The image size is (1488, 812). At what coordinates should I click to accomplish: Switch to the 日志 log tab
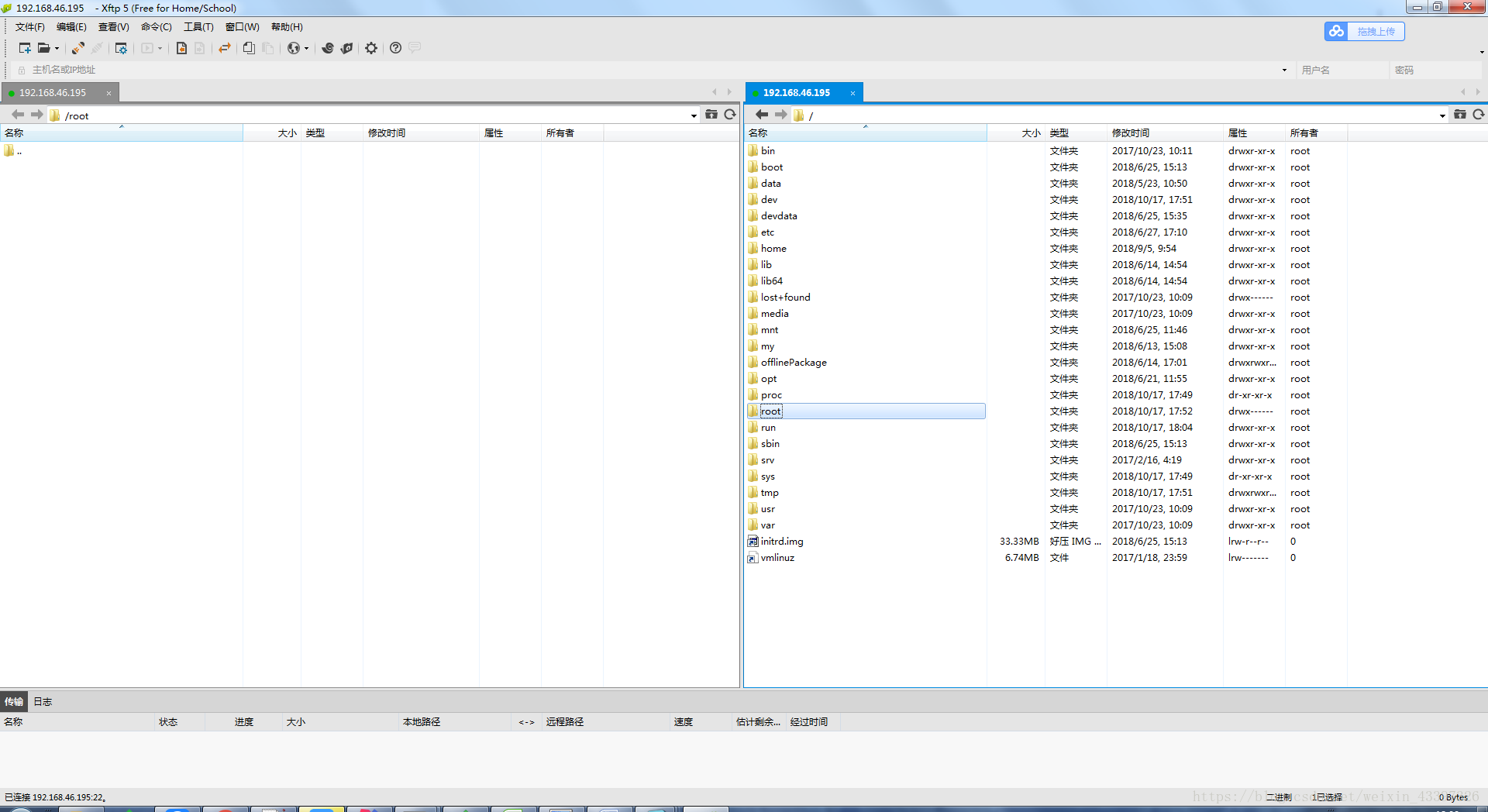(43, 702)
